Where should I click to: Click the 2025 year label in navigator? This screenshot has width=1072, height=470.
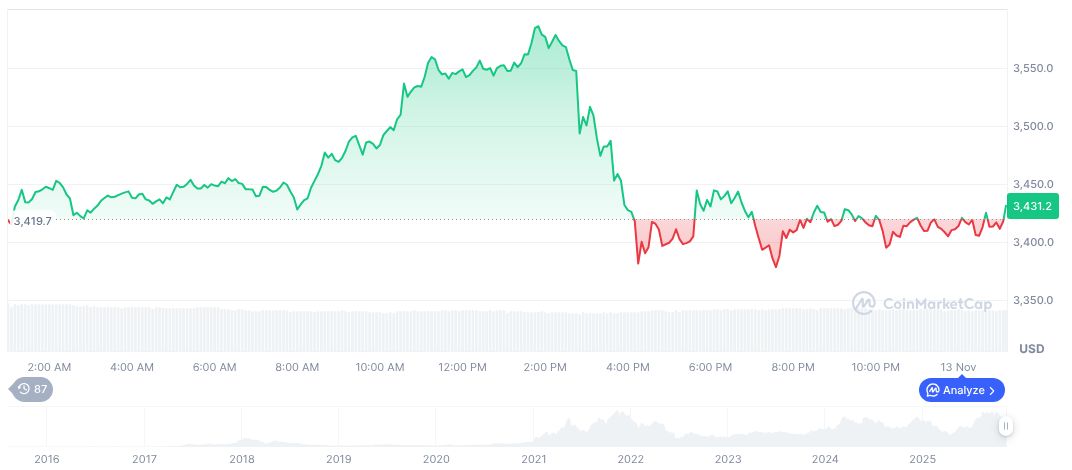click(922, 459)
